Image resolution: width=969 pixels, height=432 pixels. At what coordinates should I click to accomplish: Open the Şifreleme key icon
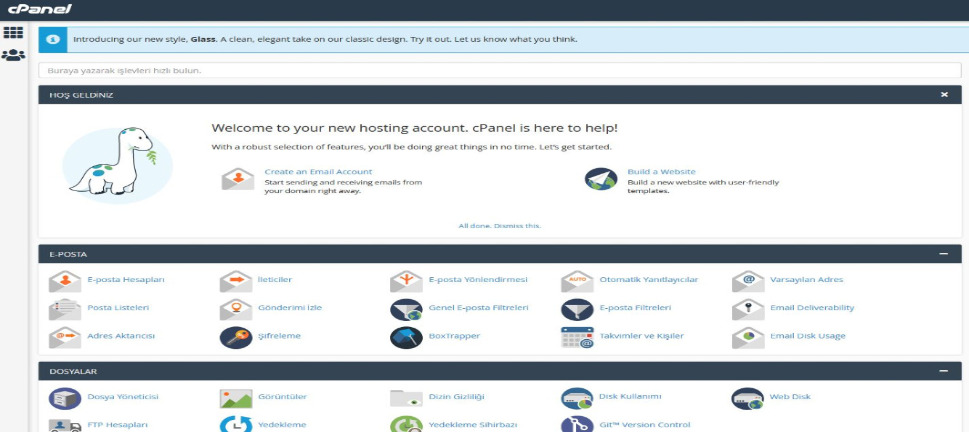(x=235, y=337)
